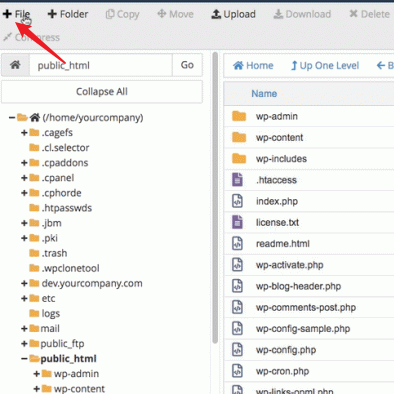The image size is (394, 394).
Task: Click wp-admin folder icon in file list
Action: pos(239,116)
